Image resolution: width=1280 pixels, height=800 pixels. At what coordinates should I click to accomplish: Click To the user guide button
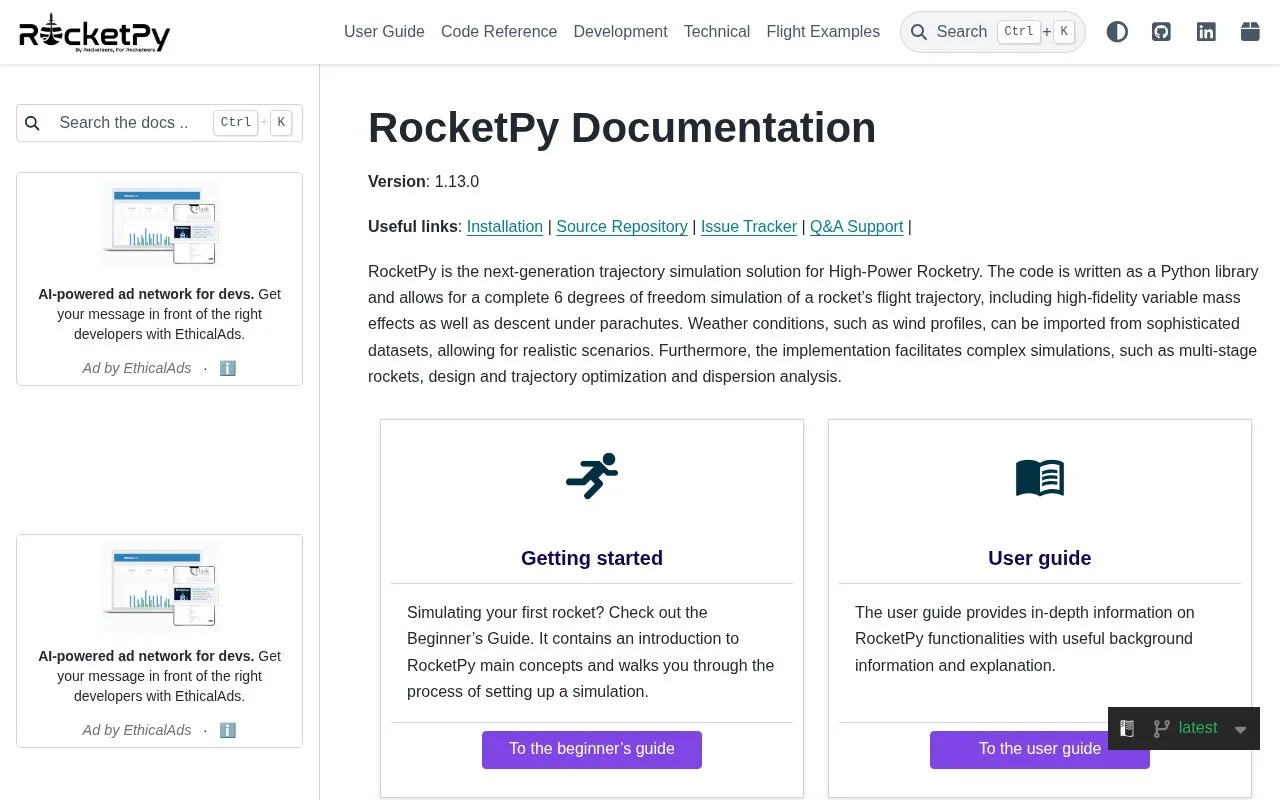click(1040, 749)
